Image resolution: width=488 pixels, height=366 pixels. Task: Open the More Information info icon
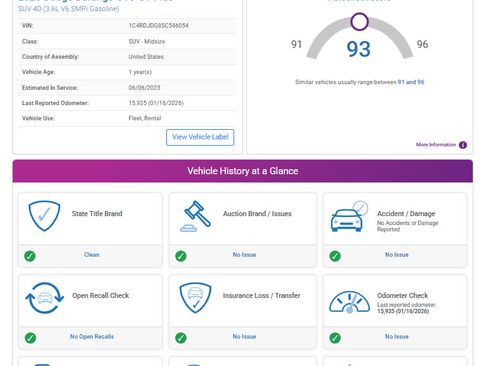463,145
